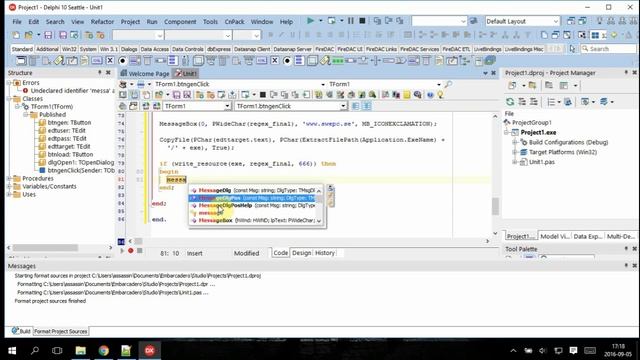Switch to the Model View tab
Screen dimensions: 640x360
(x=554, y=236)
